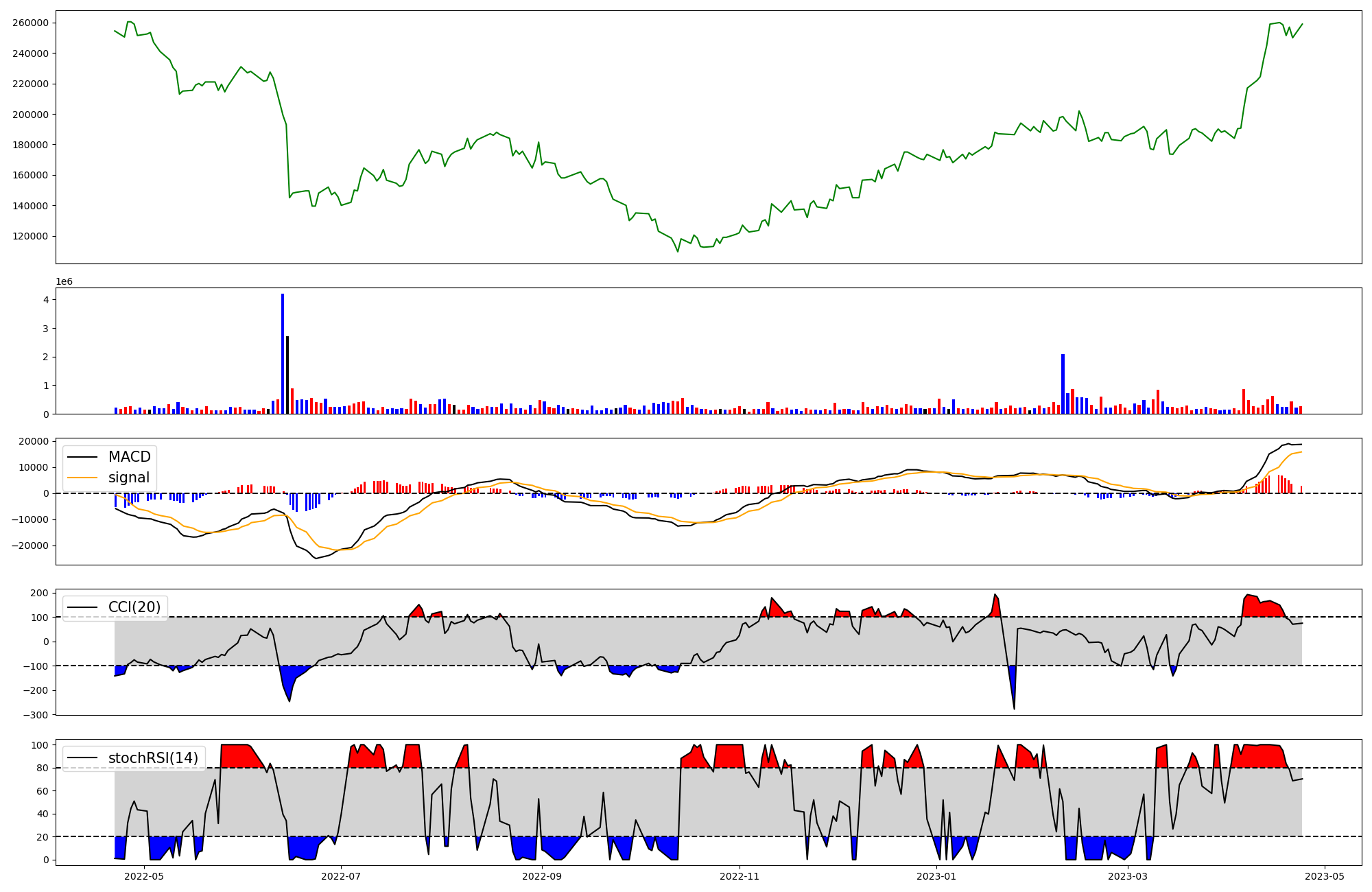Select the CCI(20) legend label
1372x892 pixels.
point(134,607)
